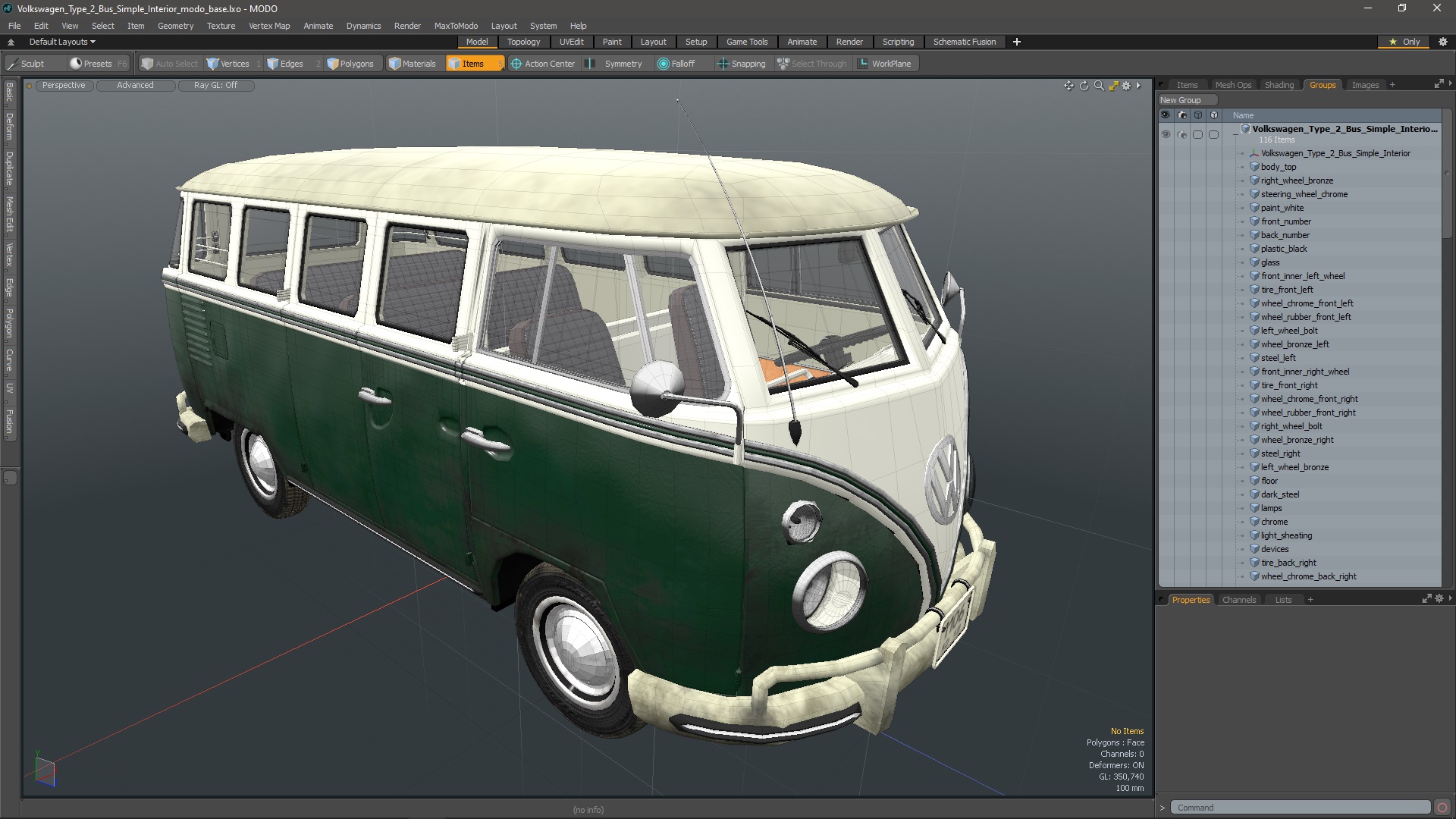Select the glass item in groups
The width and height of the screenshot is (1456, 819).
1270,262
